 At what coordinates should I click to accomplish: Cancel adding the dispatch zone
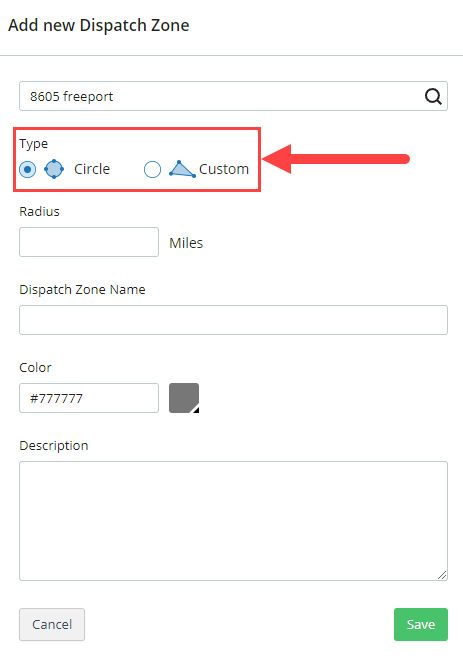click(x=52, y=624)
